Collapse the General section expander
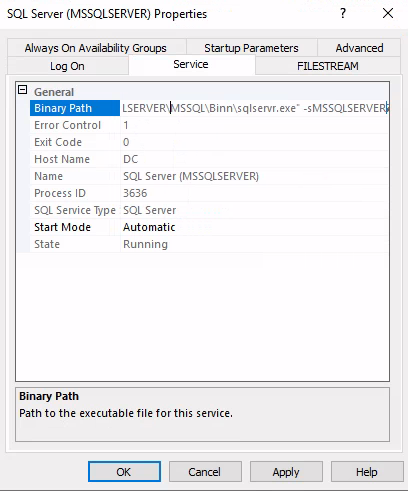This screenshot has width=408, height=491. (22, 90)
